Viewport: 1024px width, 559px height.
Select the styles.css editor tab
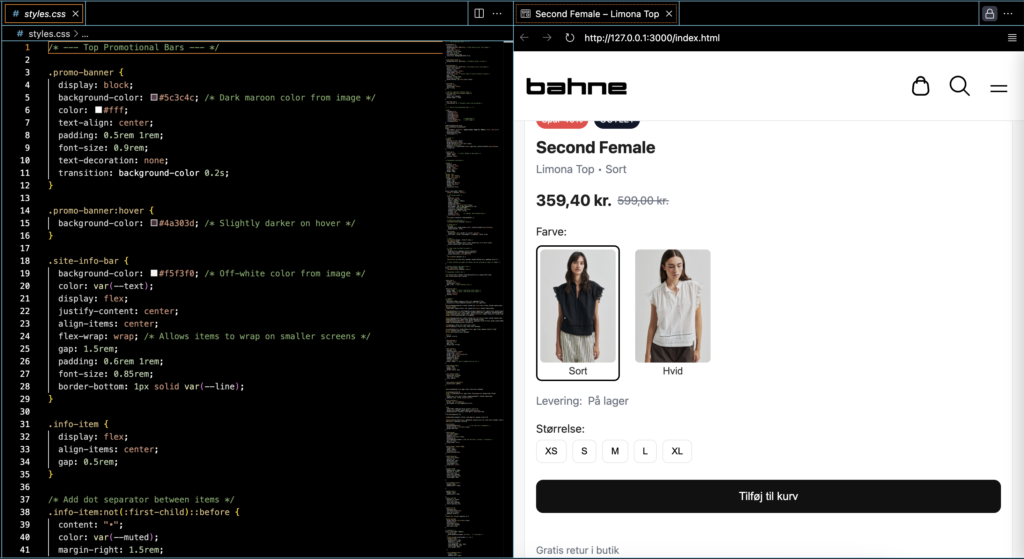click(x=43, y=14)
